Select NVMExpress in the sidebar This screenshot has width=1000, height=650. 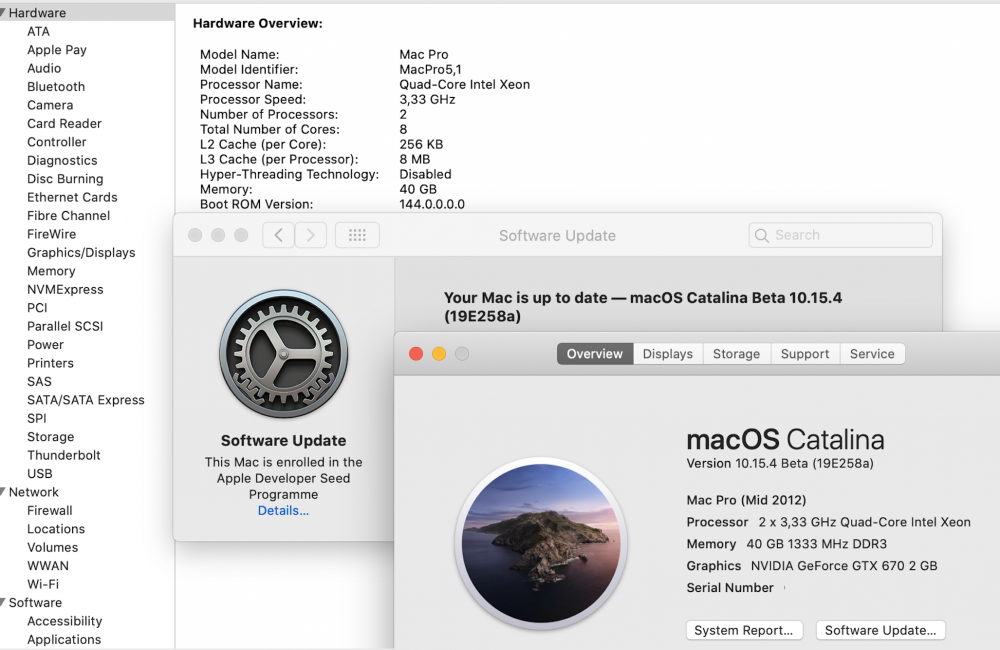[65, 290]
